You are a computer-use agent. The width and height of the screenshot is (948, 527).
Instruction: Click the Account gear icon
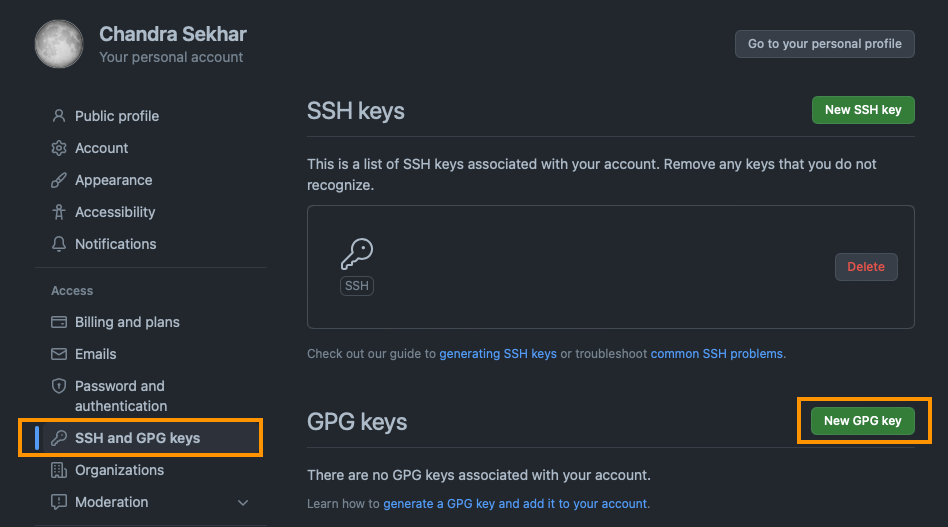click(59, 148)
